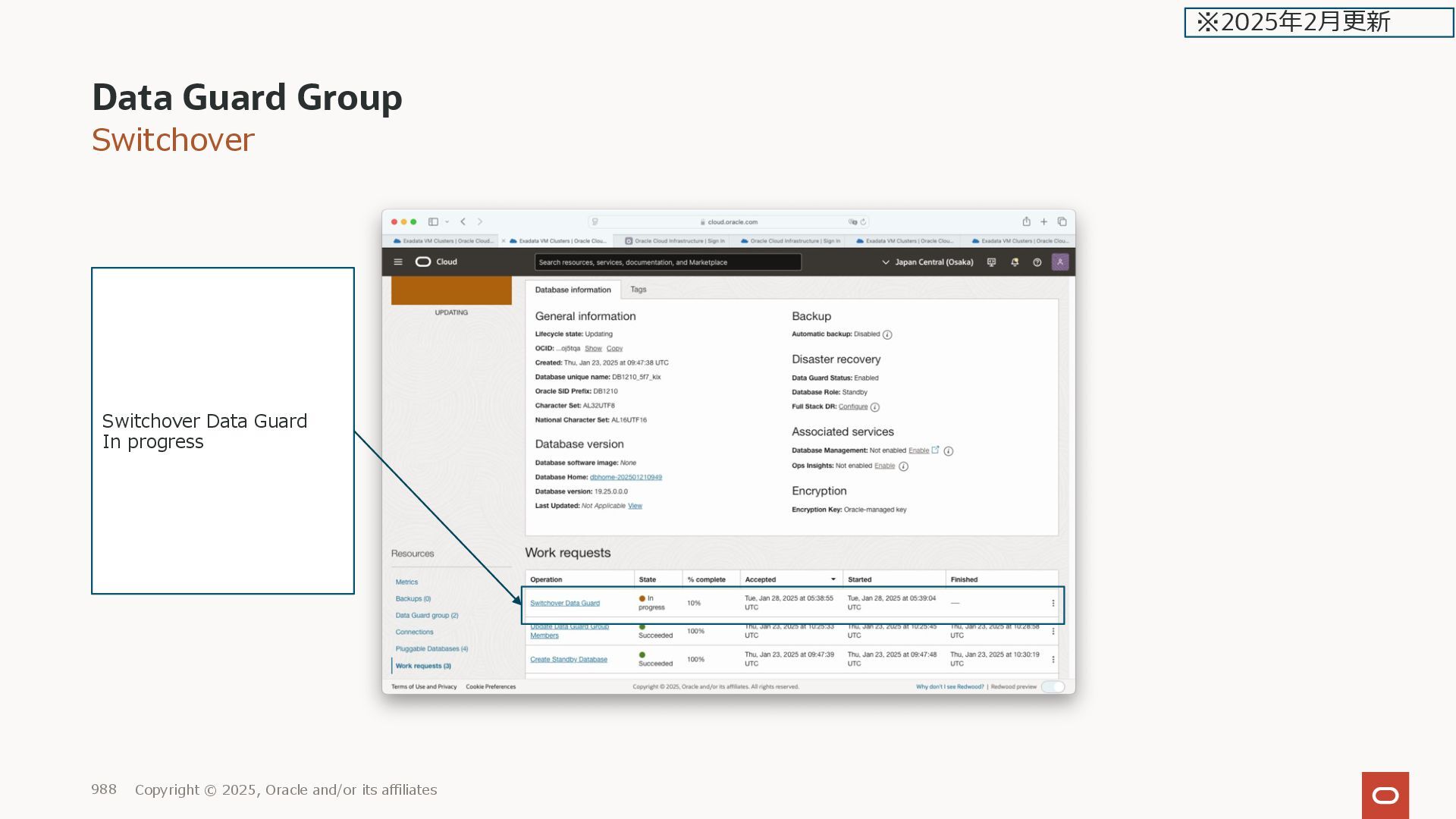The image size is (1456, 819).
Task: Switch to the Tags tab
Action: click(638, 290)
